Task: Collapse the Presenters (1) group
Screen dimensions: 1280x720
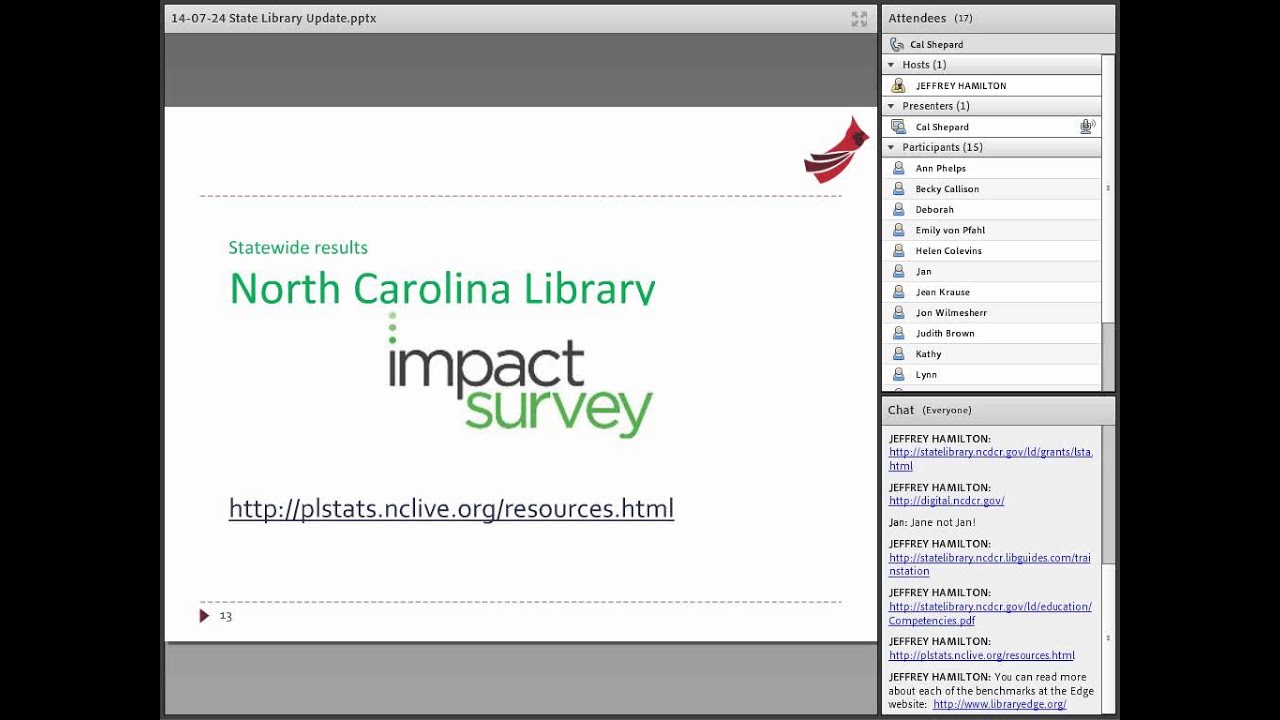Action: pos(891,106)
